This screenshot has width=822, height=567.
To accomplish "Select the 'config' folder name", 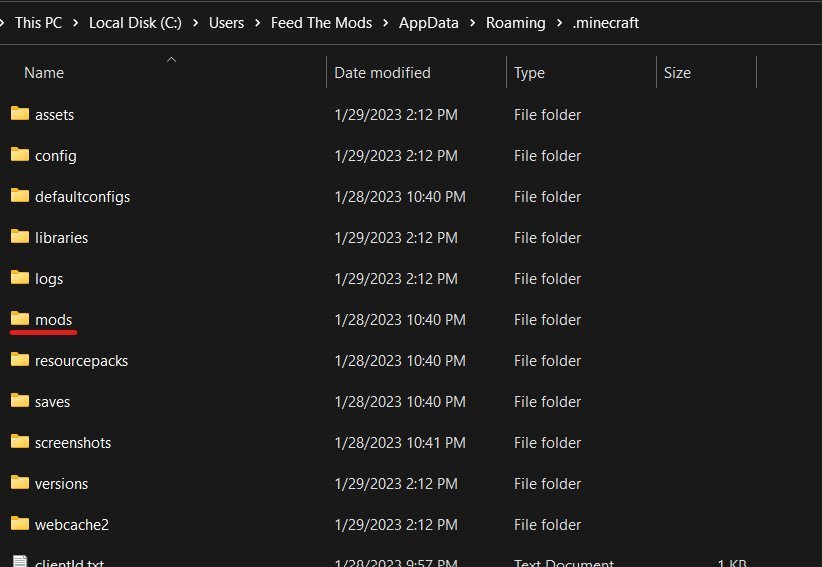I will coord(56,156).
